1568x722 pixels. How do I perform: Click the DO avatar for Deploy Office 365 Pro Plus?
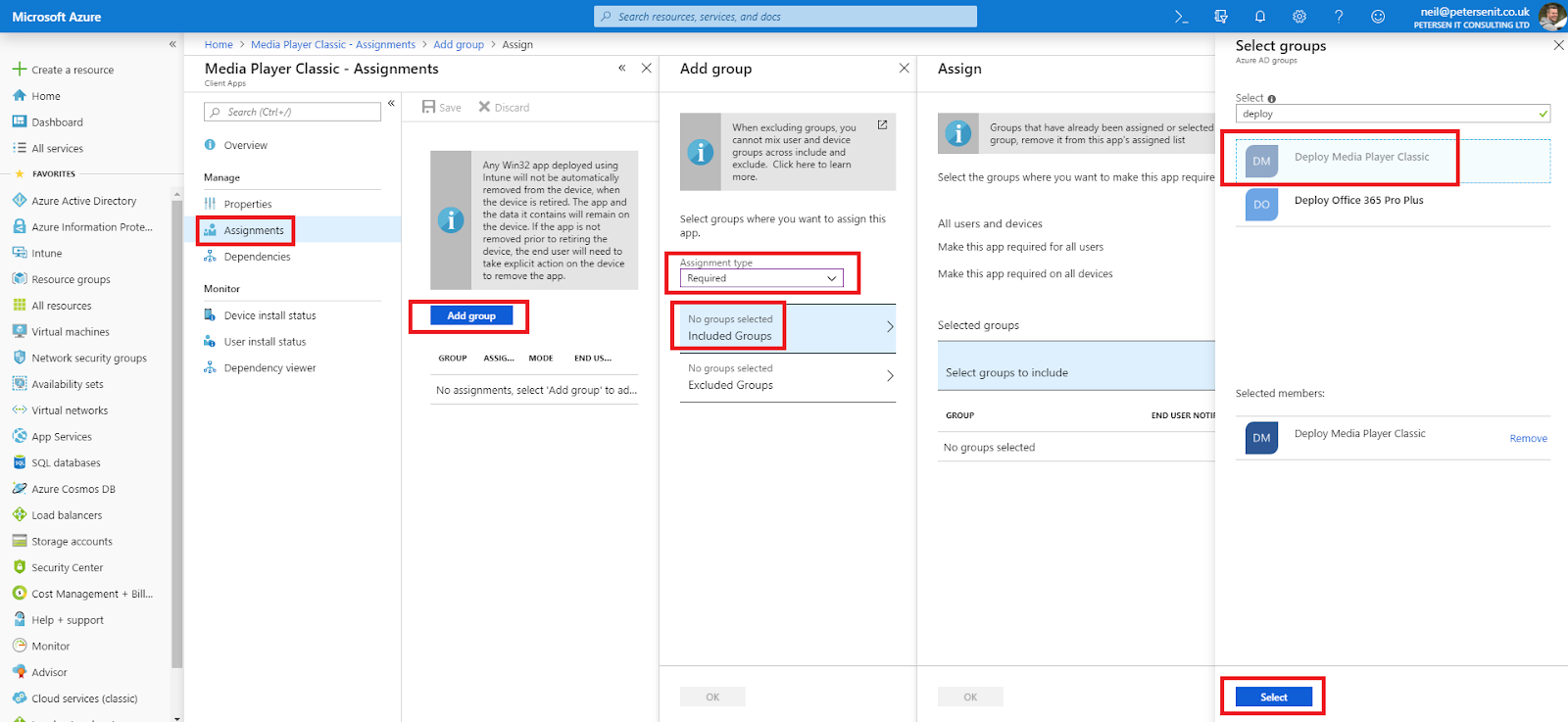pyautogui.click(x=1261, y=205)
